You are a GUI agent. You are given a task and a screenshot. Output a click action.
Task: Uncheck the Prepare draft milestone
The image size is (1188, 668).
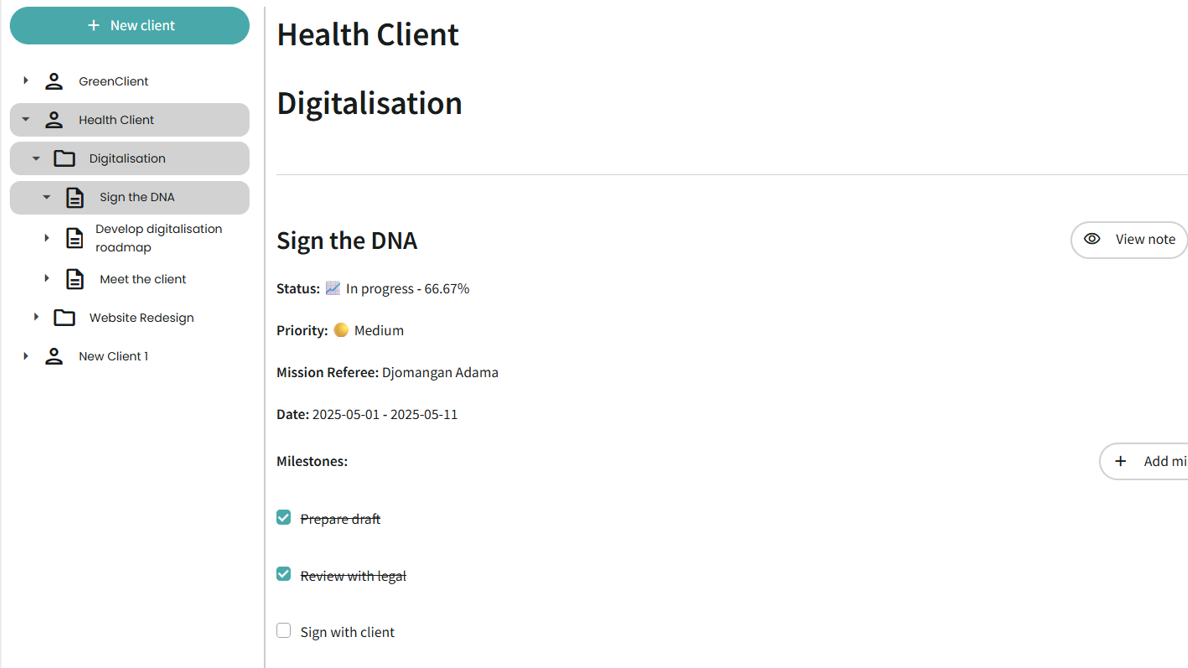(x=284, y=517)
